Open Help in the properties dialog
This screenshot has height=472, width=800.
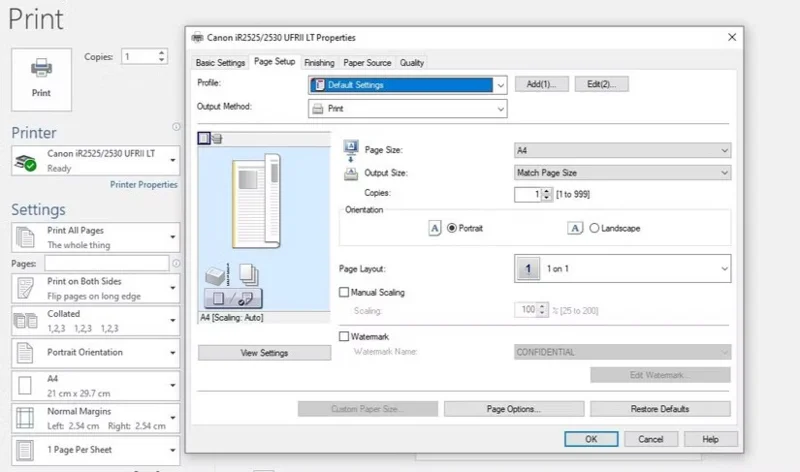tap(711, 439)
